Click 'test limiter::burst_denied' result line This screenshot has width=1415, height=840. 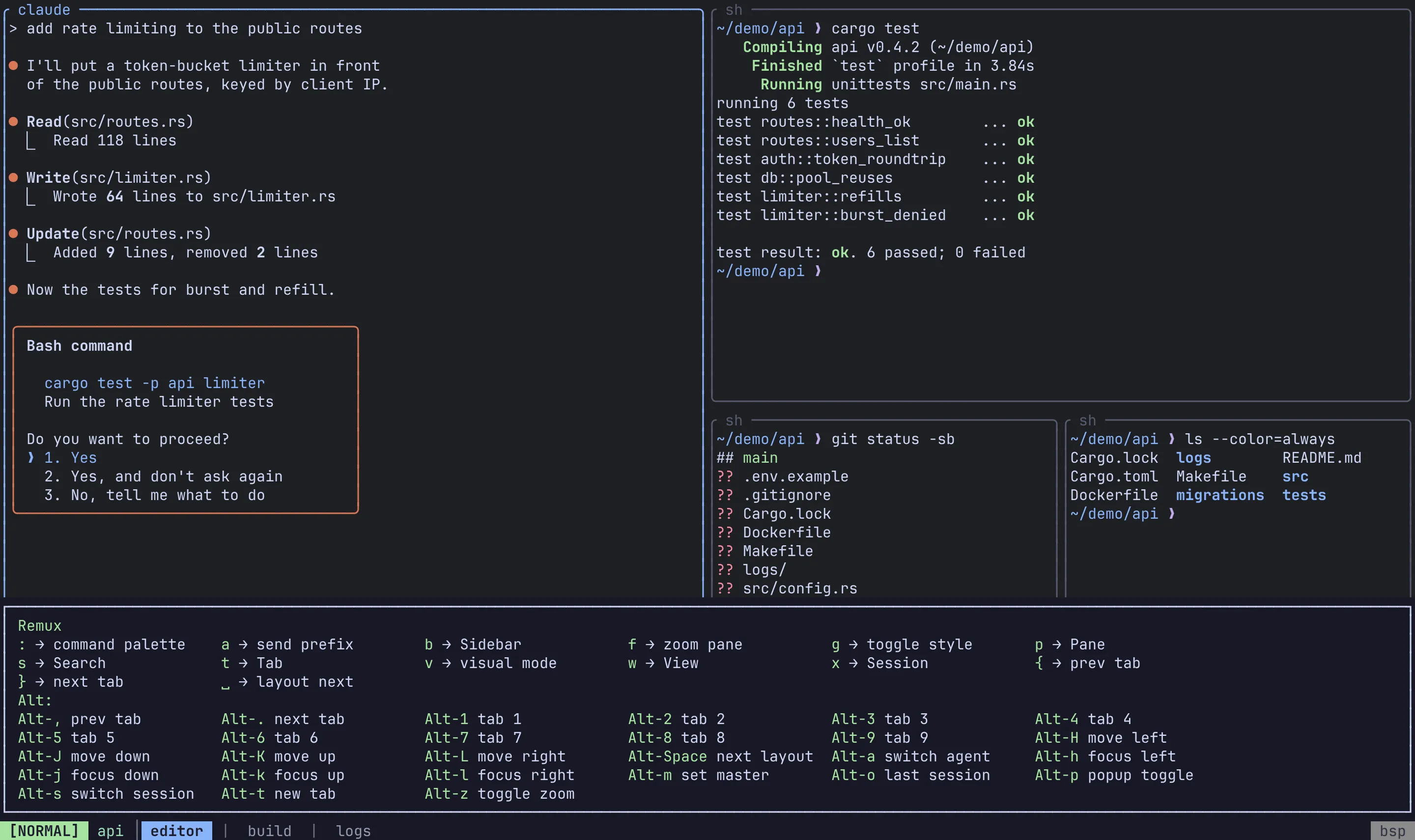[x=875, y=215]
